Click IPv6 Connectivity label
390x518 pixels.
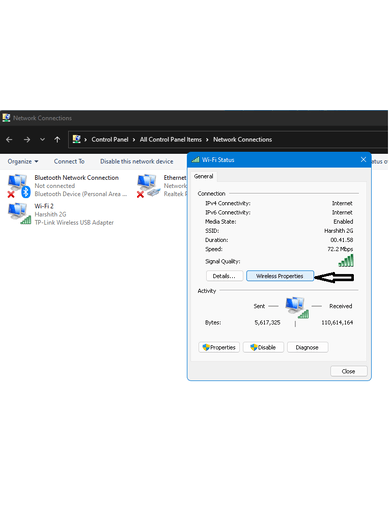pyautogui.click(x=228, y=212)
